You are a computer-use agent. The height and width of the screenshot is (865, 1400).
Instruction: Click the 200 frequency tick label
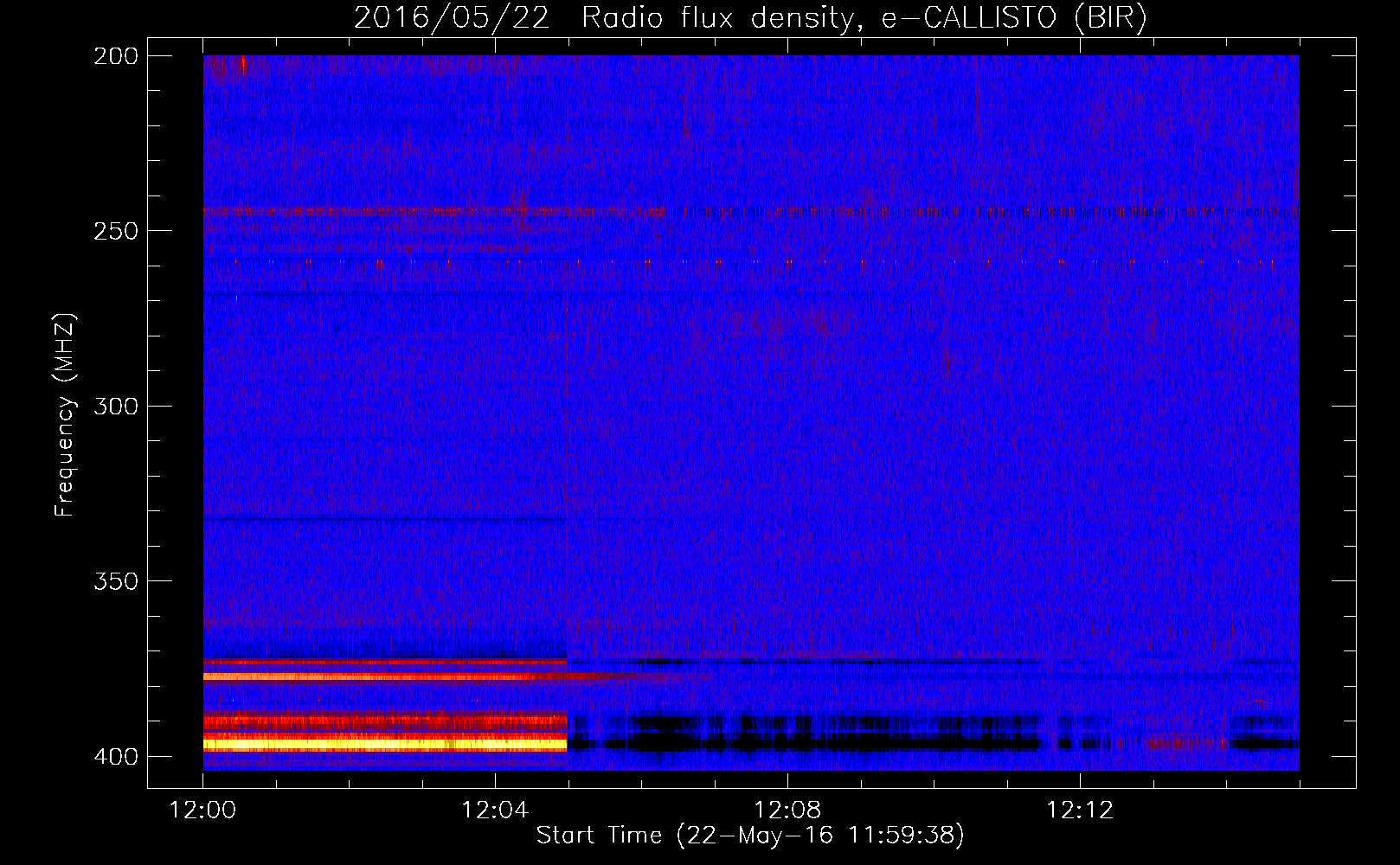116,56
